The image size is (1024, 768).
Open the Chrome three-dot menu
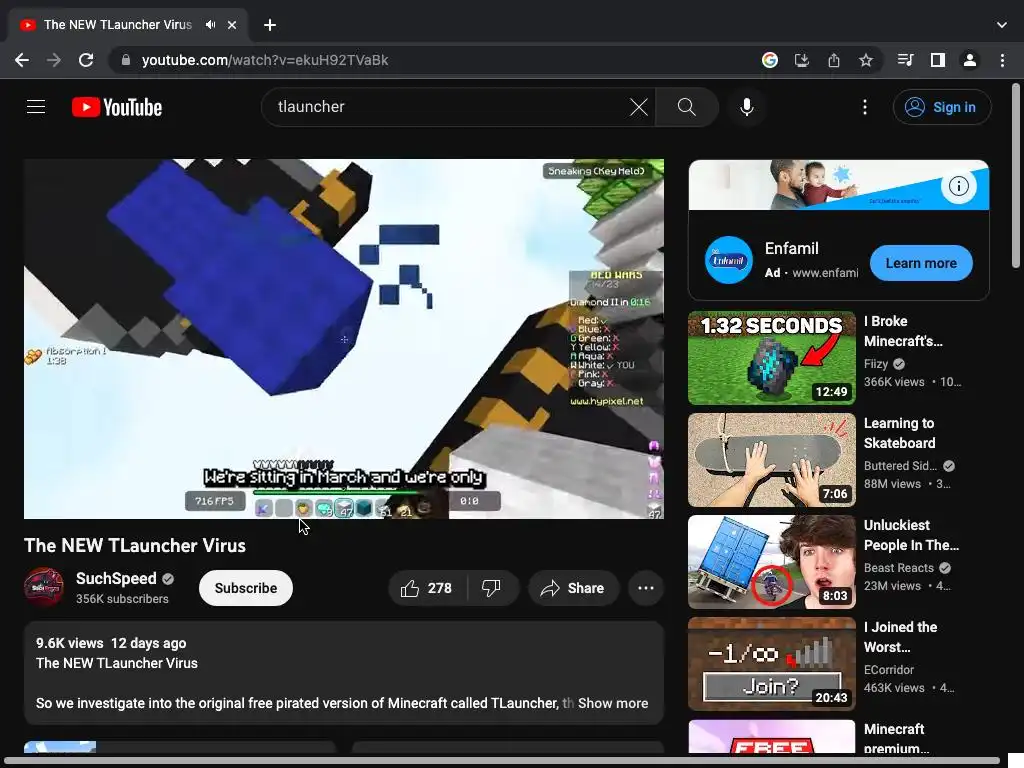click(1002, 60)
